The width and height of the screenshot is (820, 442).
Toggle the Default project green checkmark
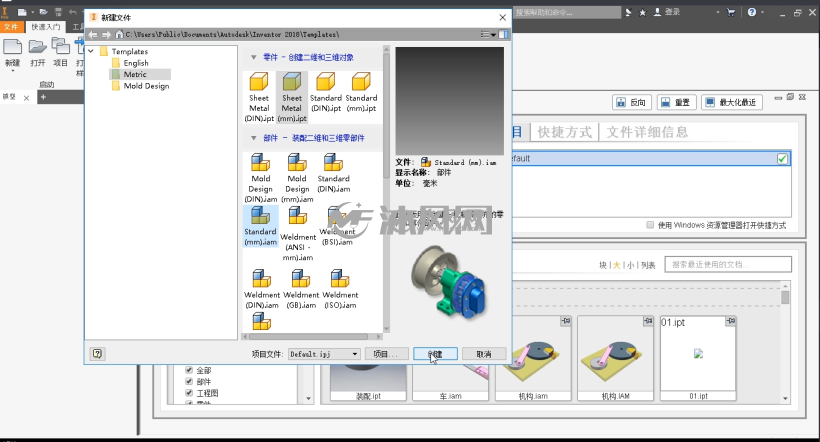pos(782,158)
